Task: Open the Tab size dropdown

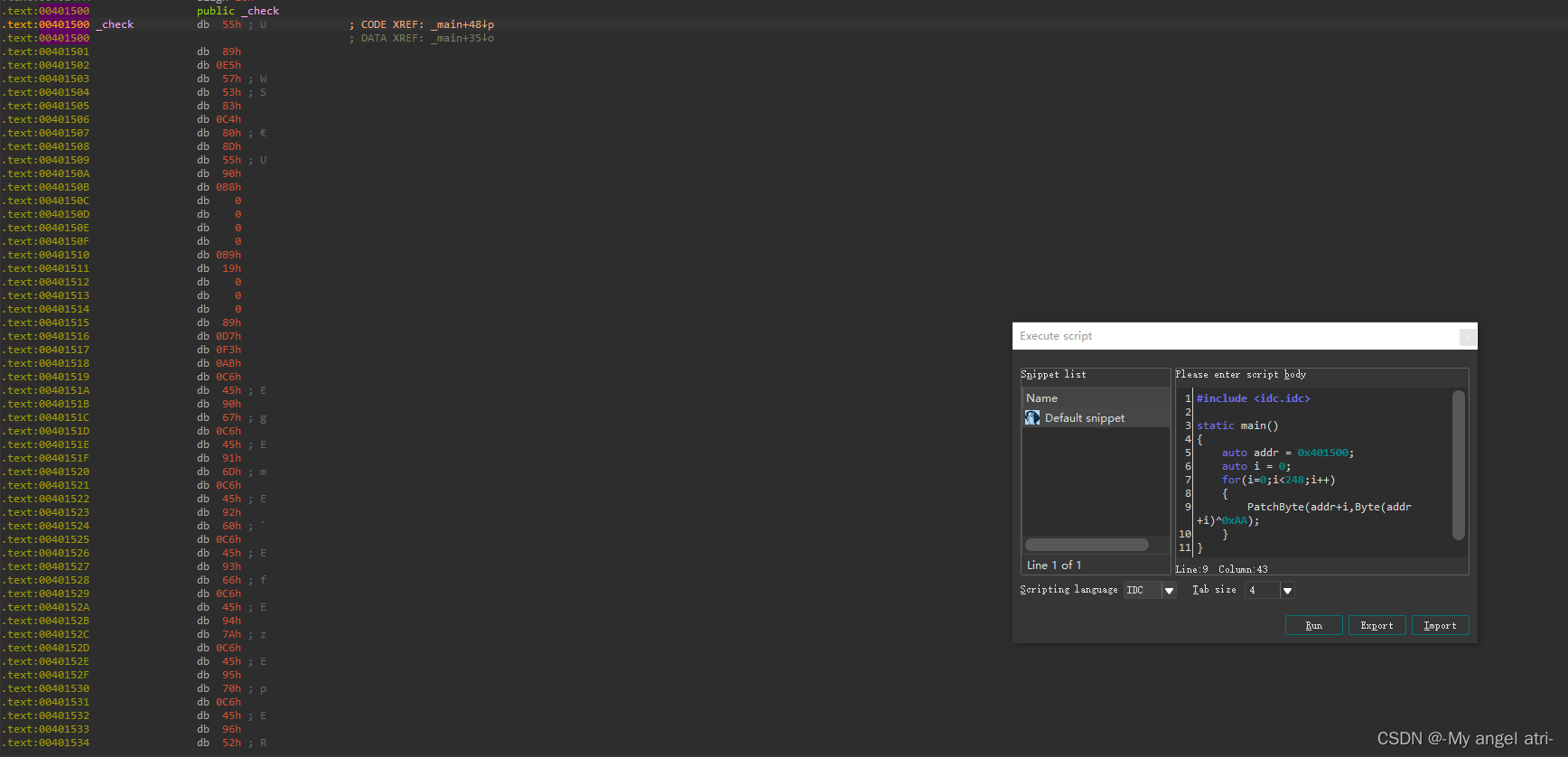Action: [1288, 590]
